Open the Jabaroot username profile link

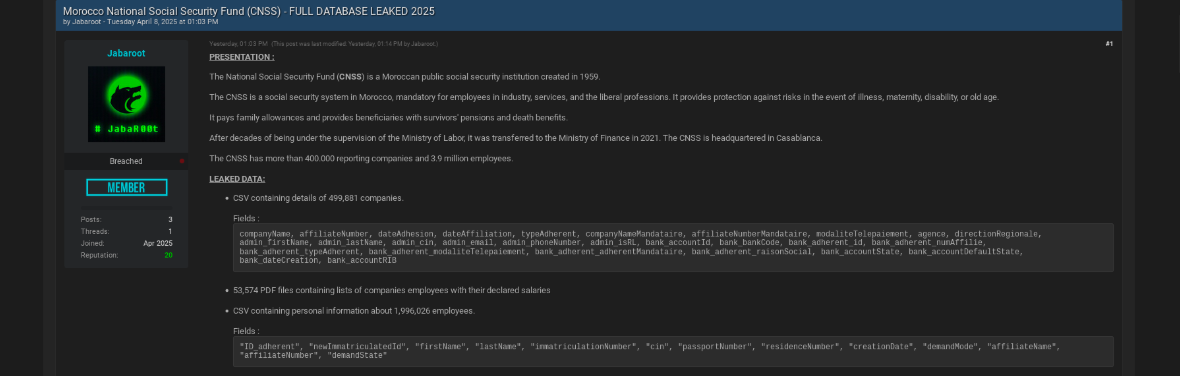pyautogui.click(x=126, y=53)
